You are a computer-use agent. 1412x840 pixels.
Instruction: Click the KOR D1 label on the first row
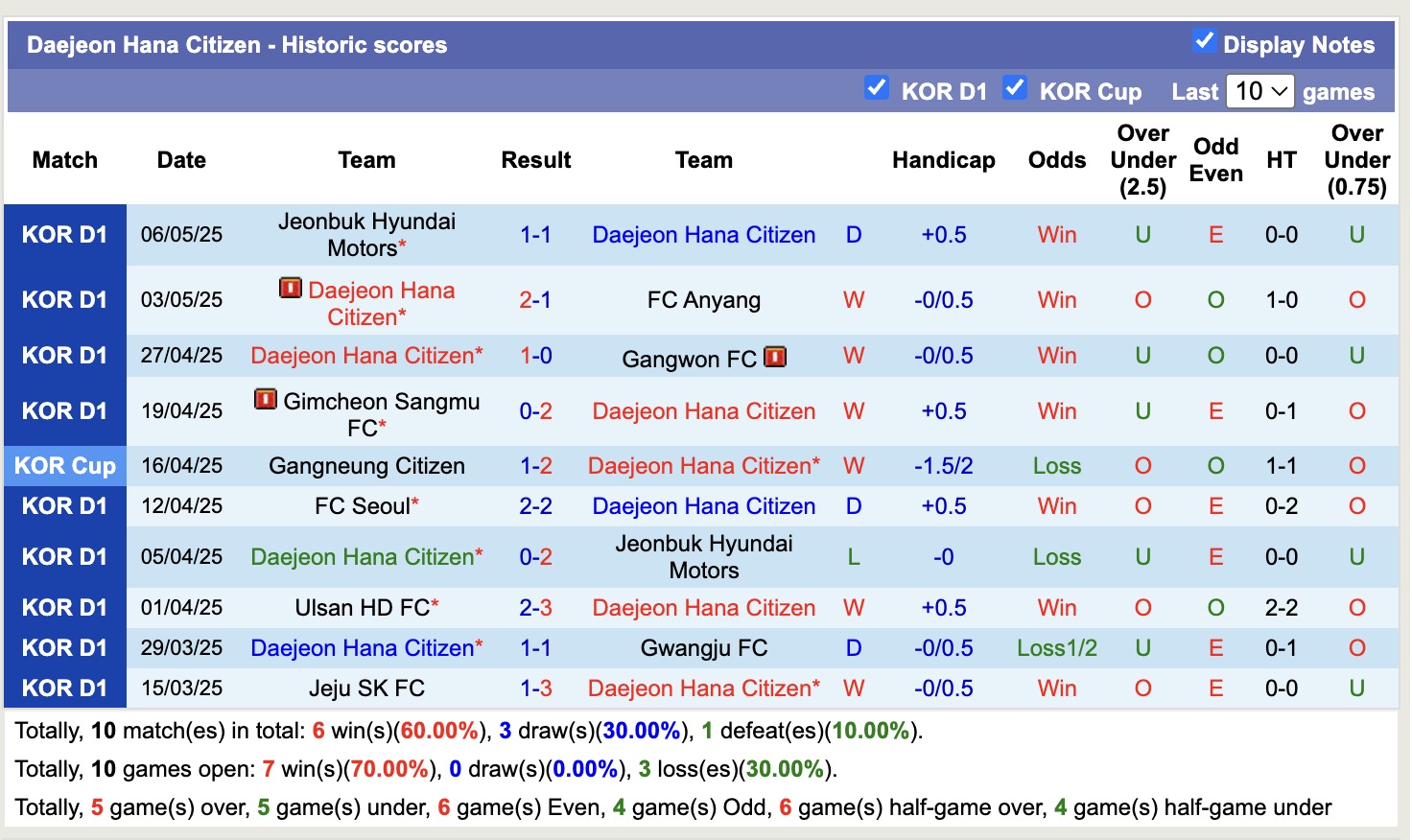[64, 234]
